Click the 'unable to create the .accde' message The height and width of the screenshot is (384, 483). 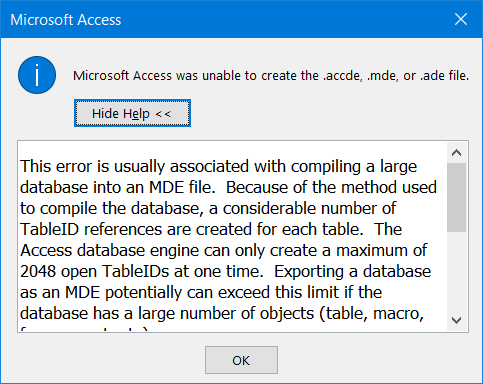(x=271, y=76)
